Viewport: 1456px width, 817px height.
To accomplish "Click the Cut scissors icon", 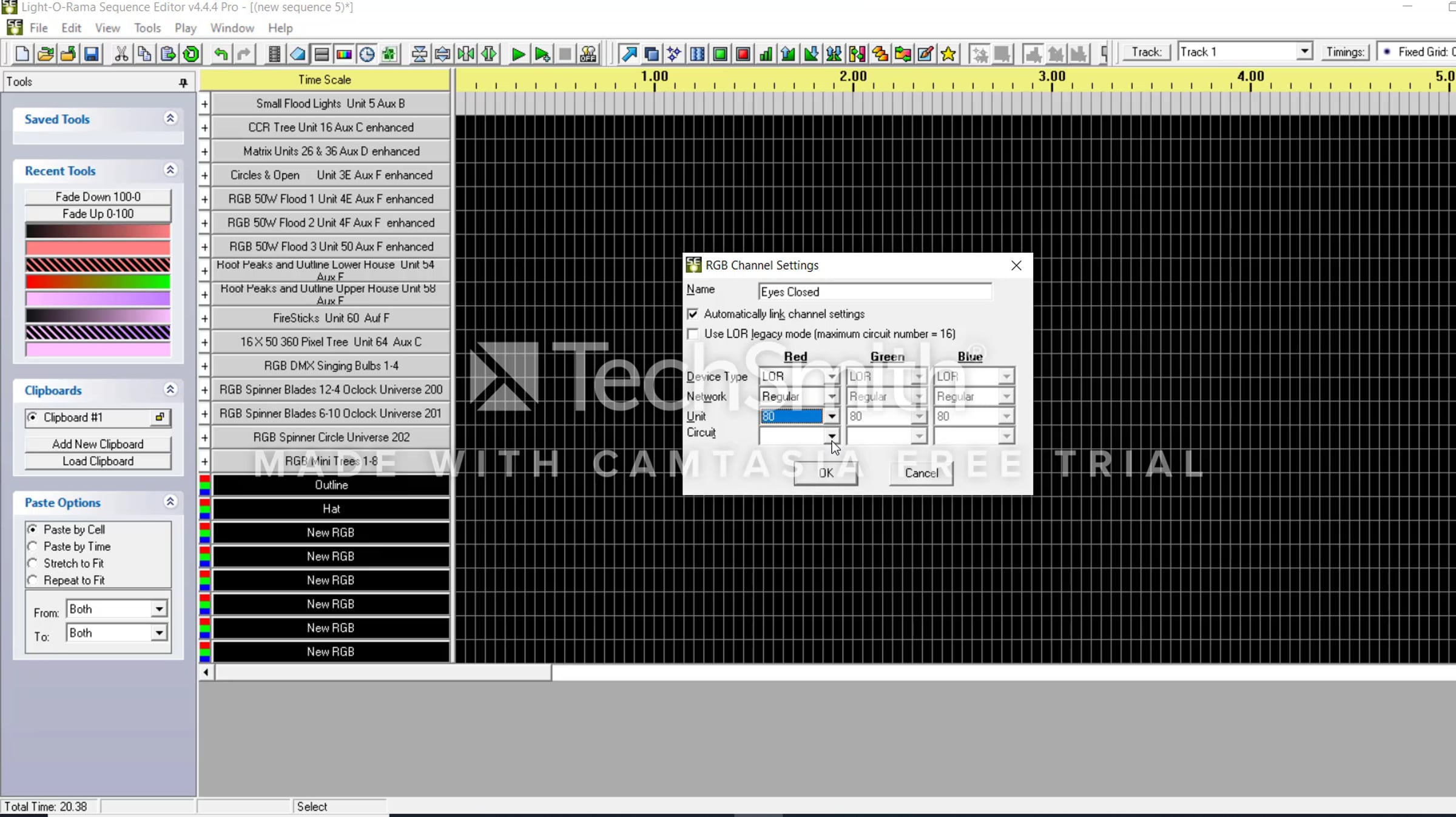I will tap(121, 54).
